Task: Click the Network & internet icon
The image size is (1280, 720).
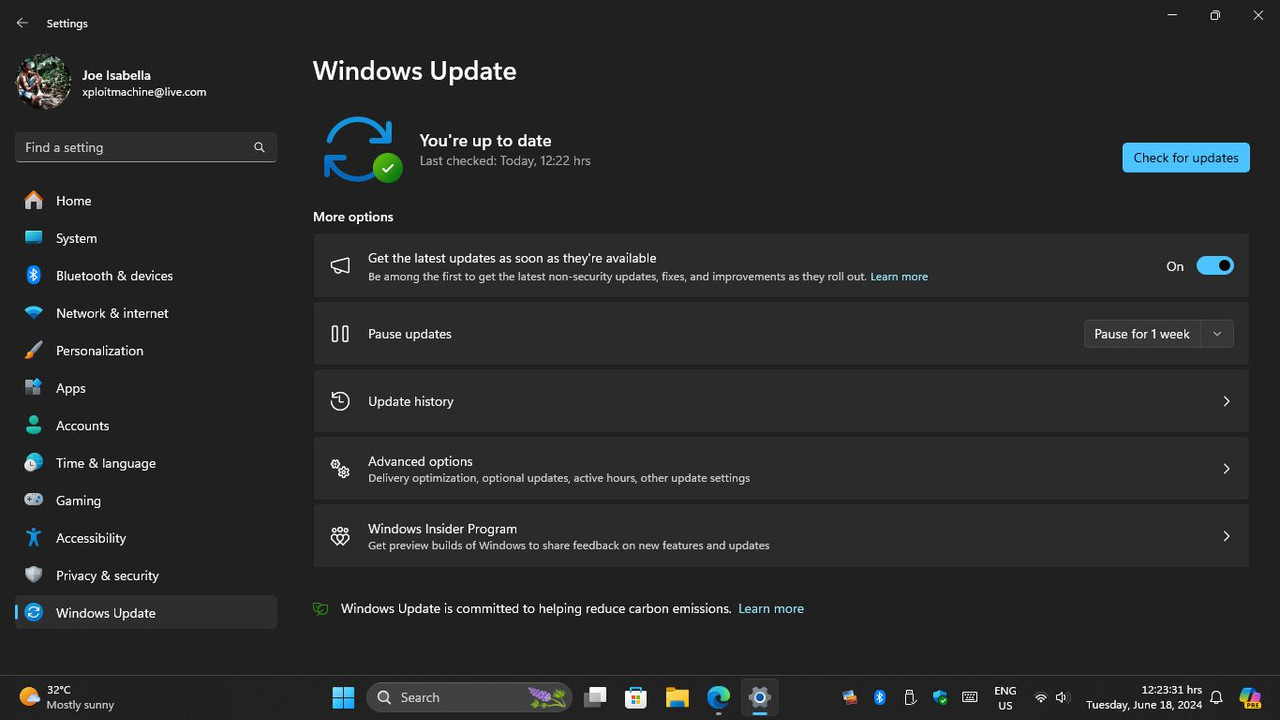Action: [33, 313]
